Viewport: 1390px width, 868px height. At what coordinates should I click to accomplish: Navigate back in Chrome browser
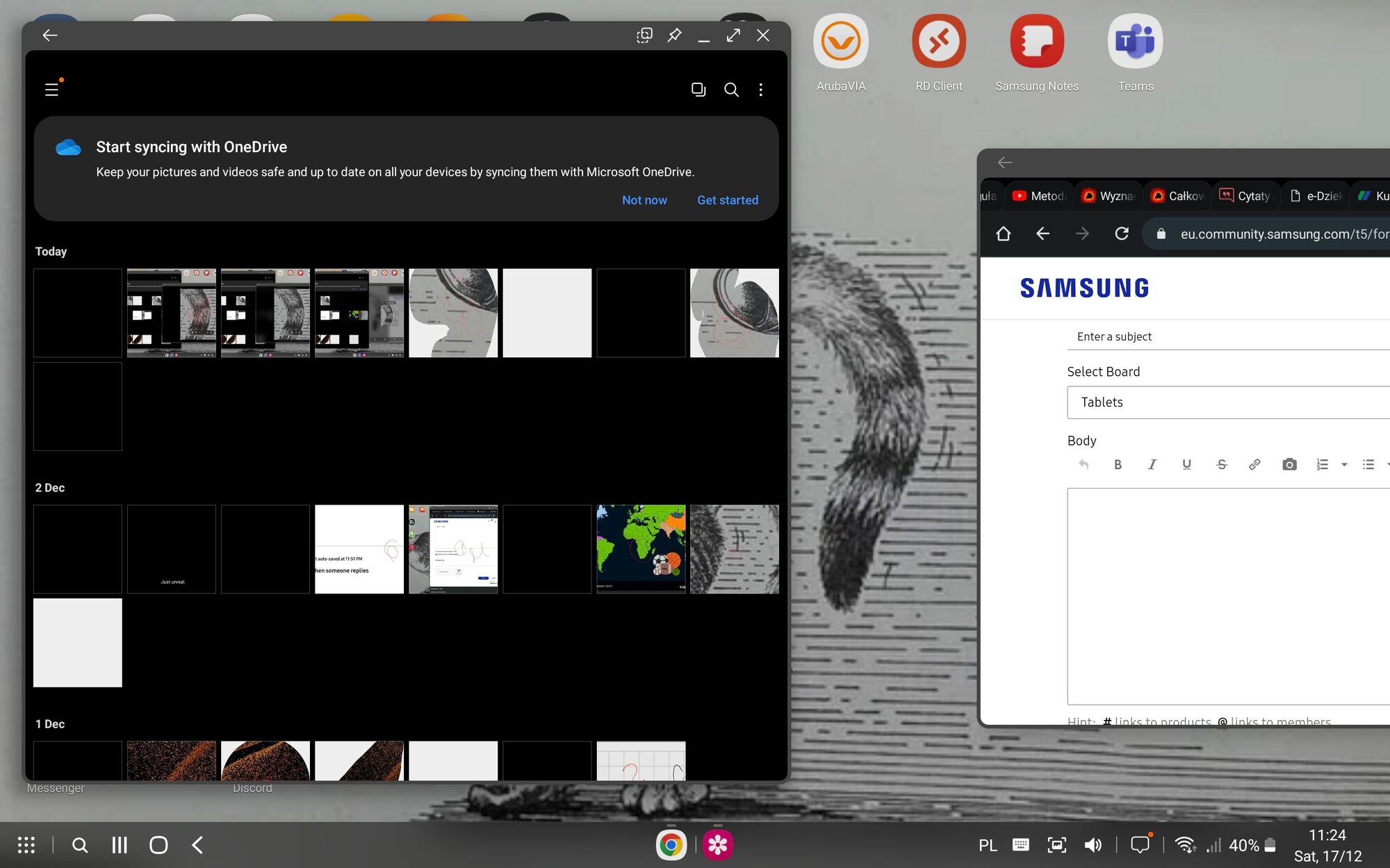[1042, 234]
